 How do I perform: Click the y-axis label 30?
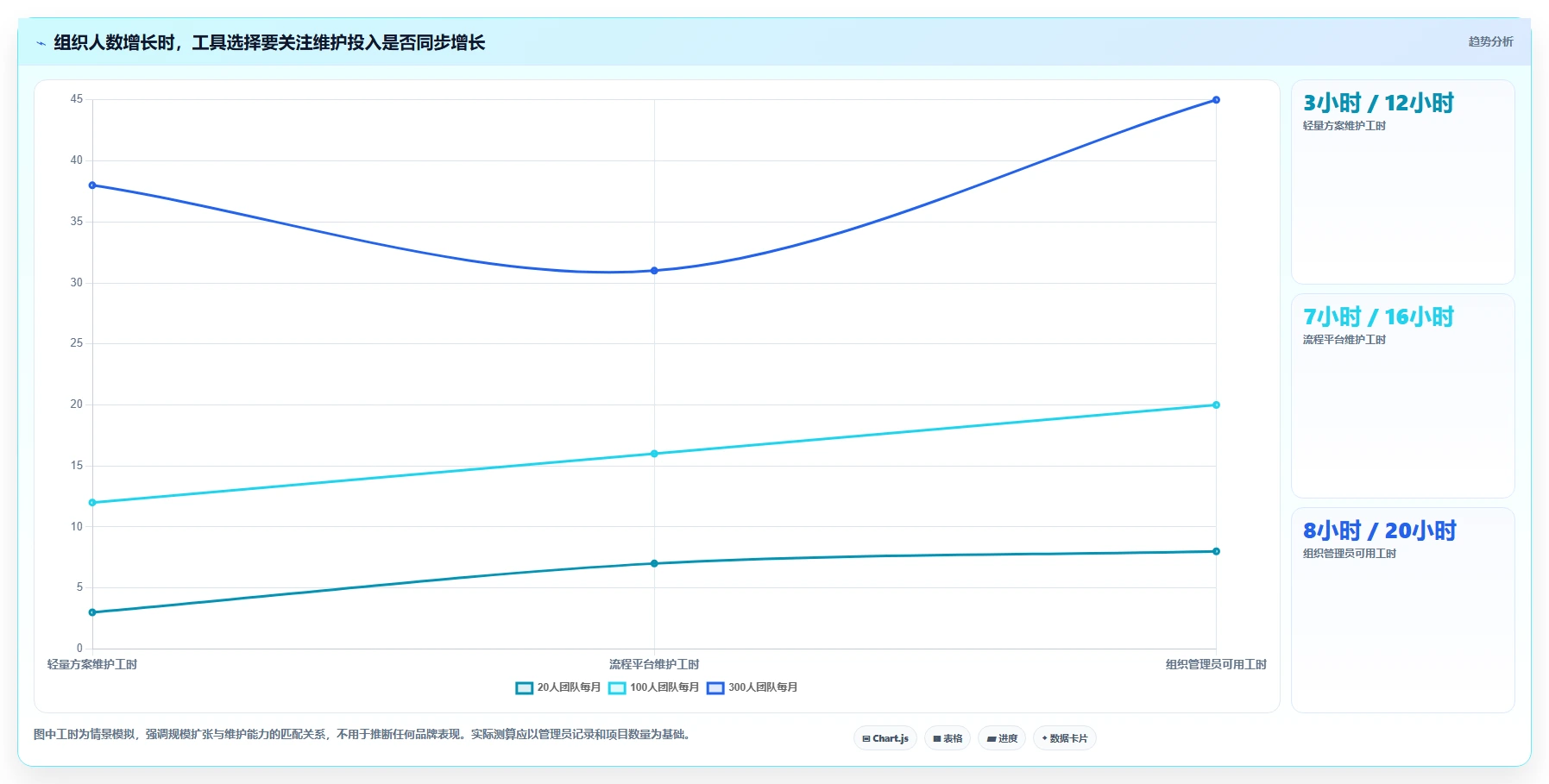click(x=77, y=283)
